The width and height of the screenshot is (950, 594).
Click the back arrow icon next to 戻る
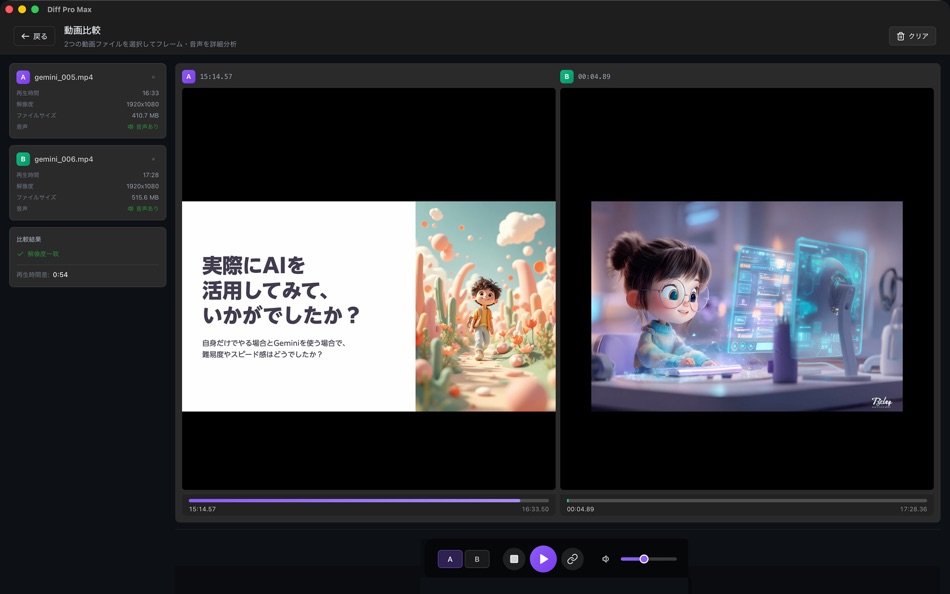(23, 35)
